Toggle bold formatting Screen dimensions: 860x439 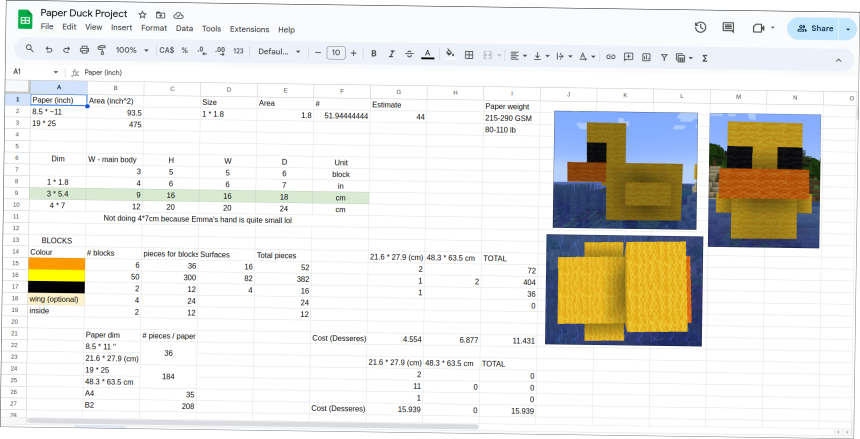[x=373, y=53]
